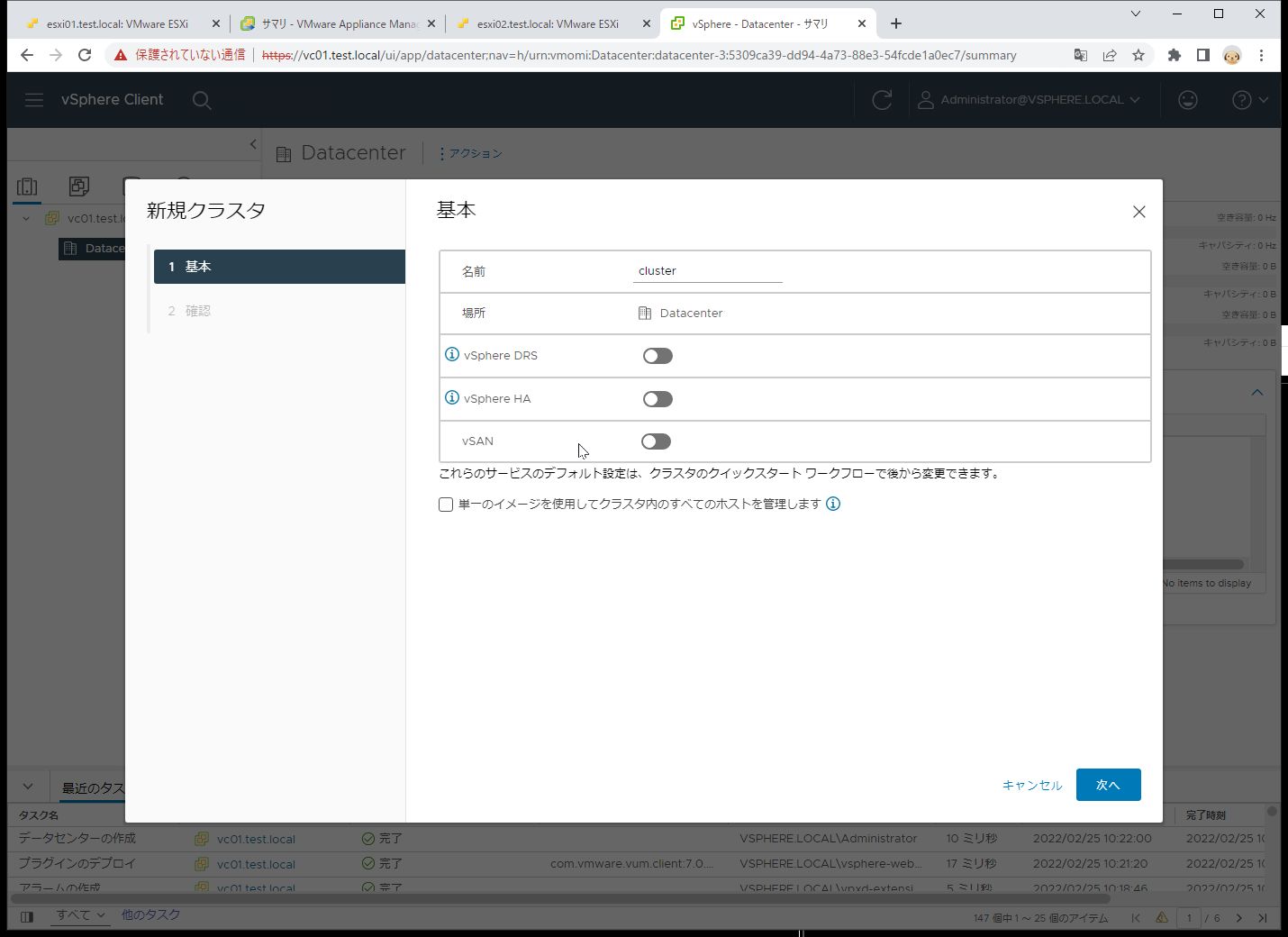Toggle the task panel layout icon
Viewport: 1288px width, 937px height.
tap(27, 917)
